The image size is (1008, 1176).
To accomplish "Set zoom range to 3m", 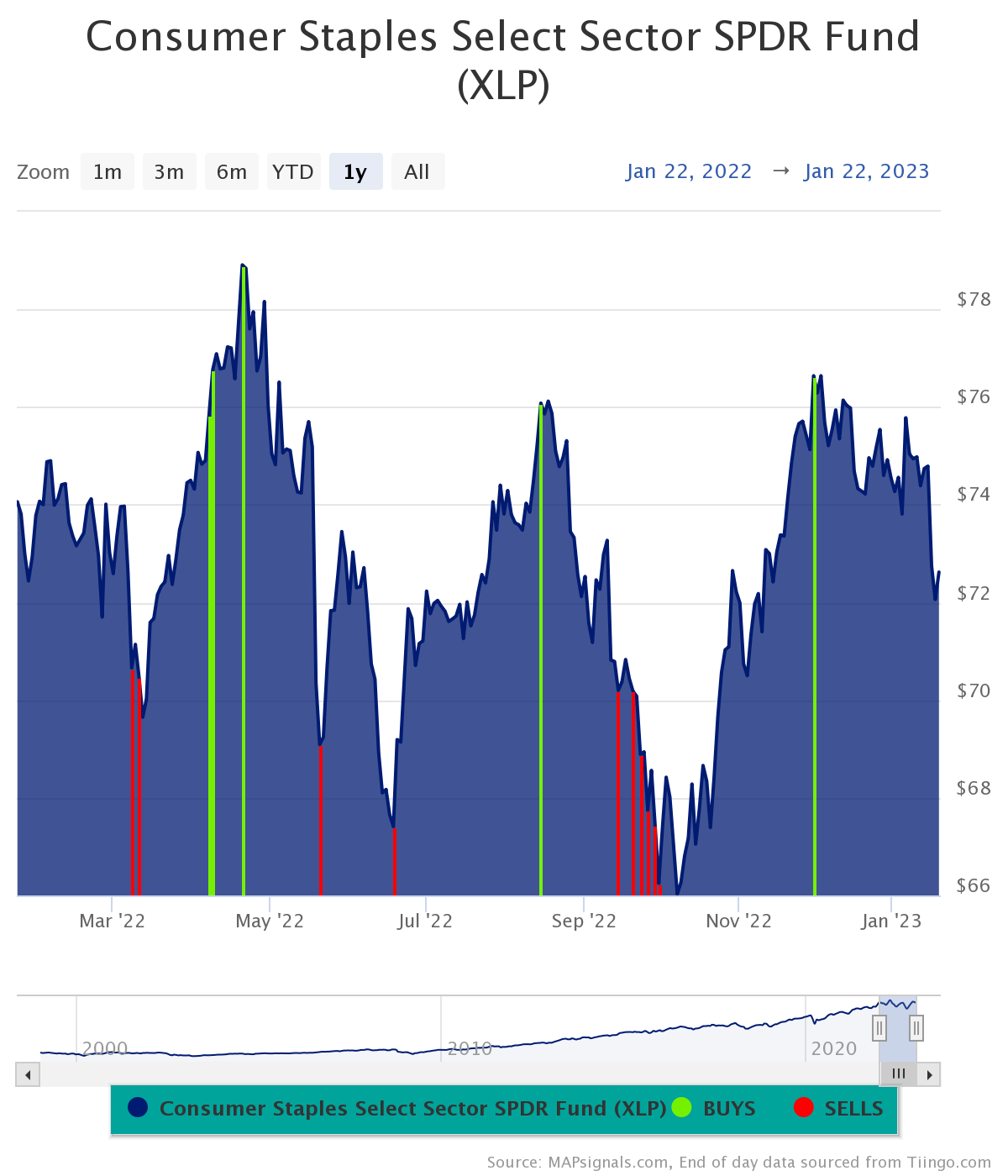I will (x=169, y=172).
